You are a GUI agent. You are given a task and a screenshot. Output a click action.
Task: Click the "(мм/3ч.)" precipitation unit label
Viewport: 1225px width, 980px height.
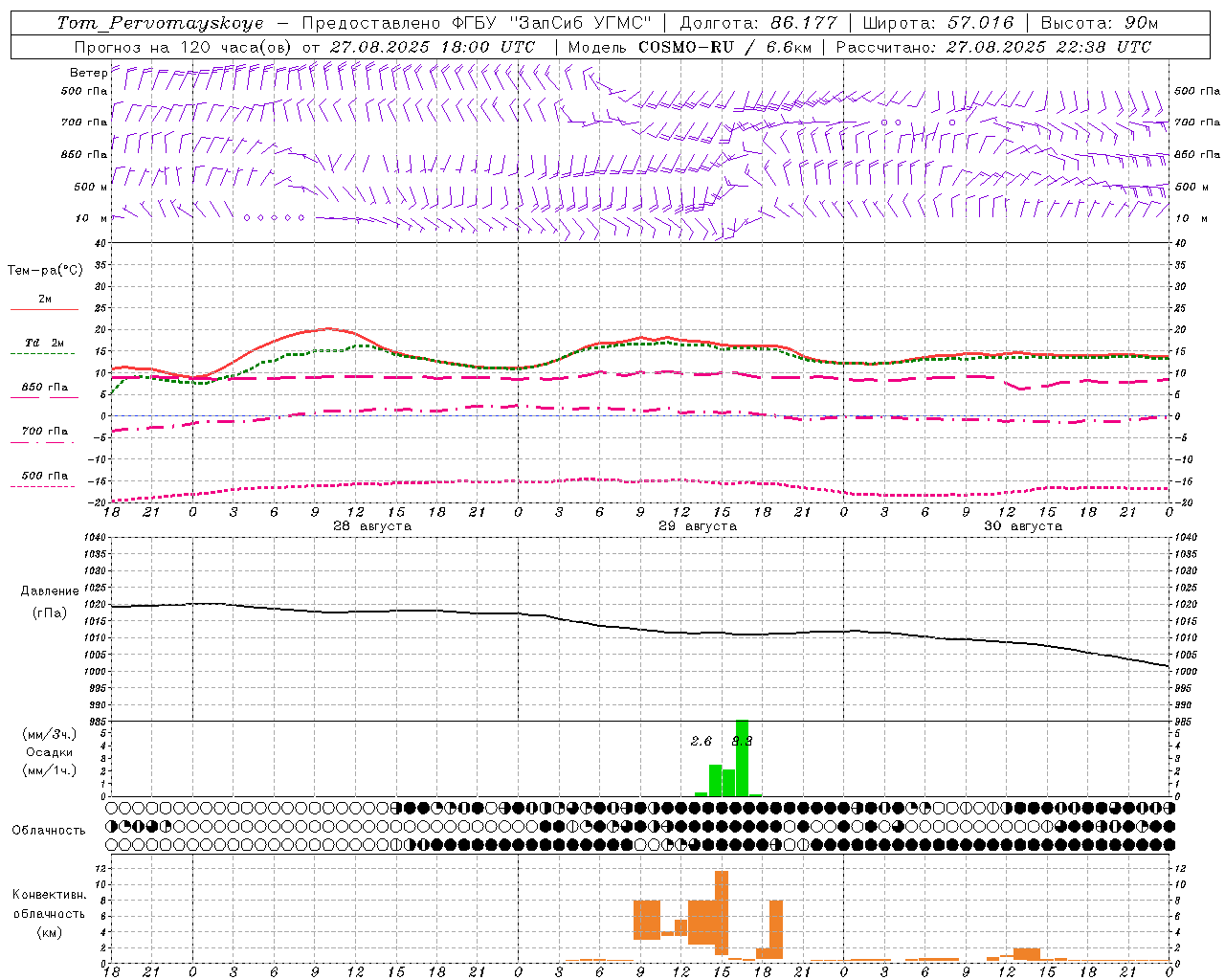(x=50, y=734)
